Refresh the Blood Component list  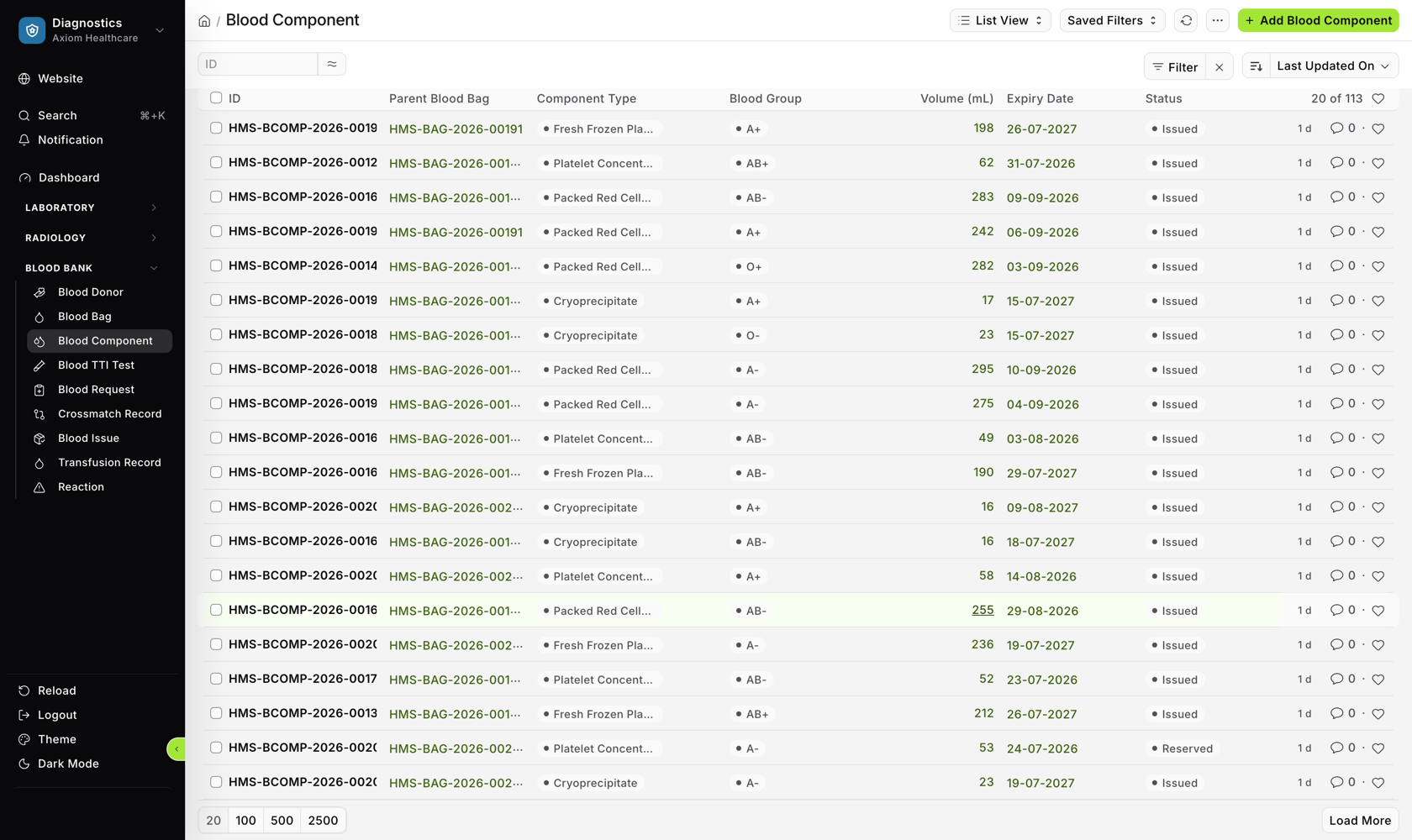point(1186,20)
